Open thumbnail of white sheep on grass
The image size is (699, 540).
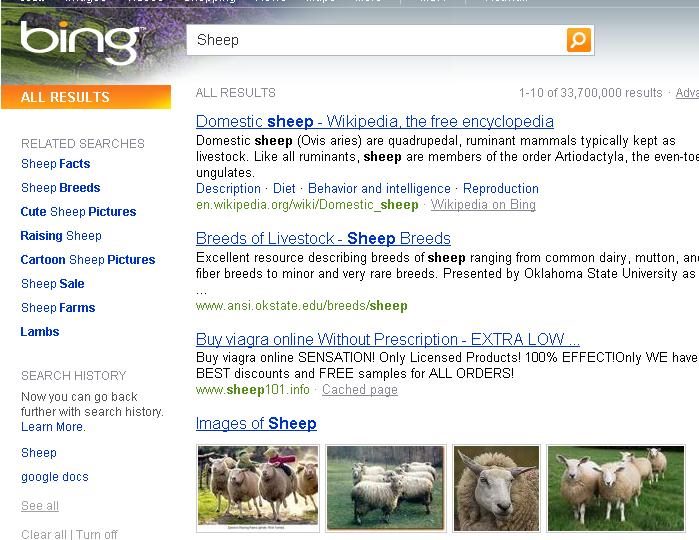tap(616, 488)
